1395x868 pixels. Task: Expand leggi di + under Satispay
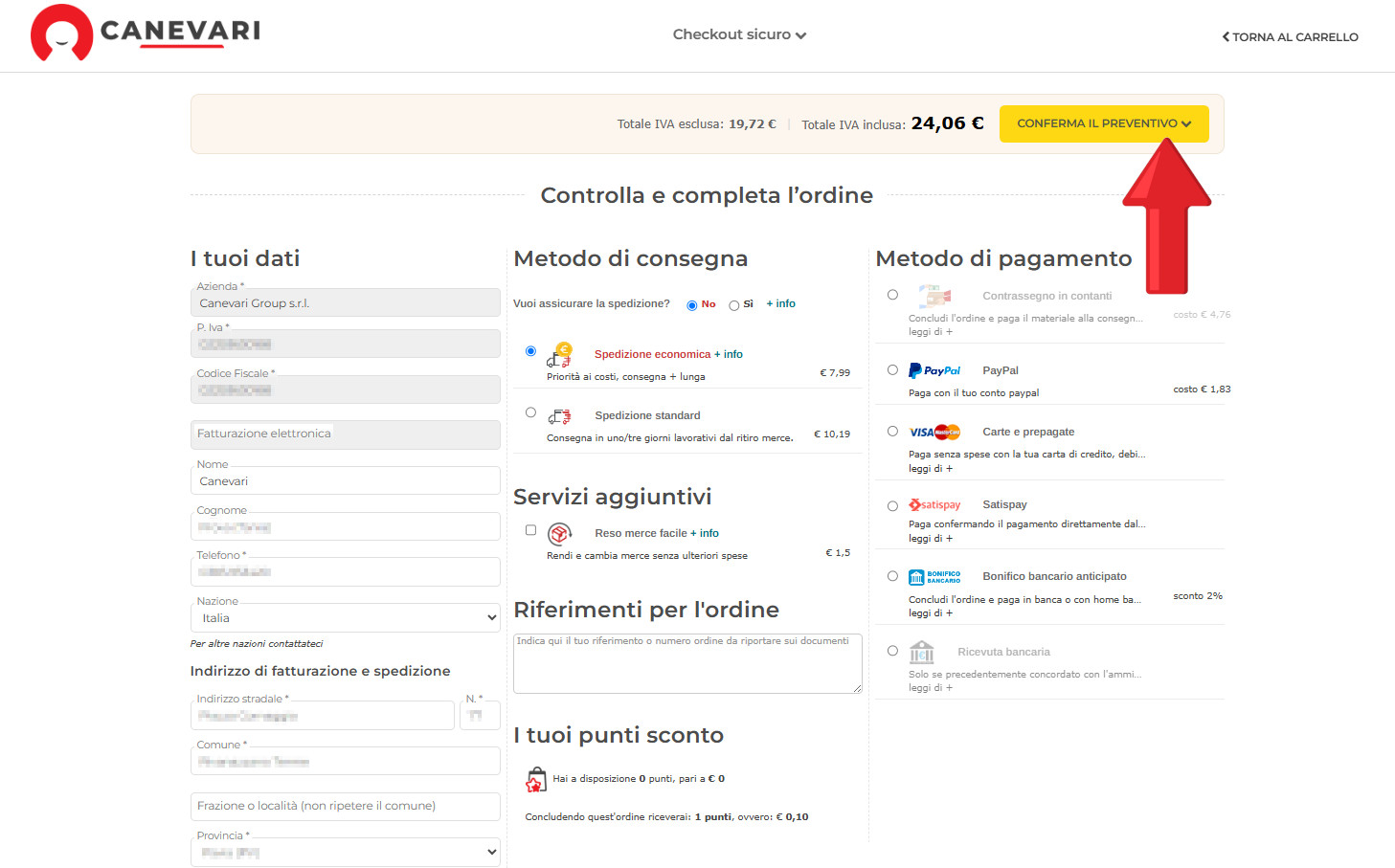tap(931, 538)
